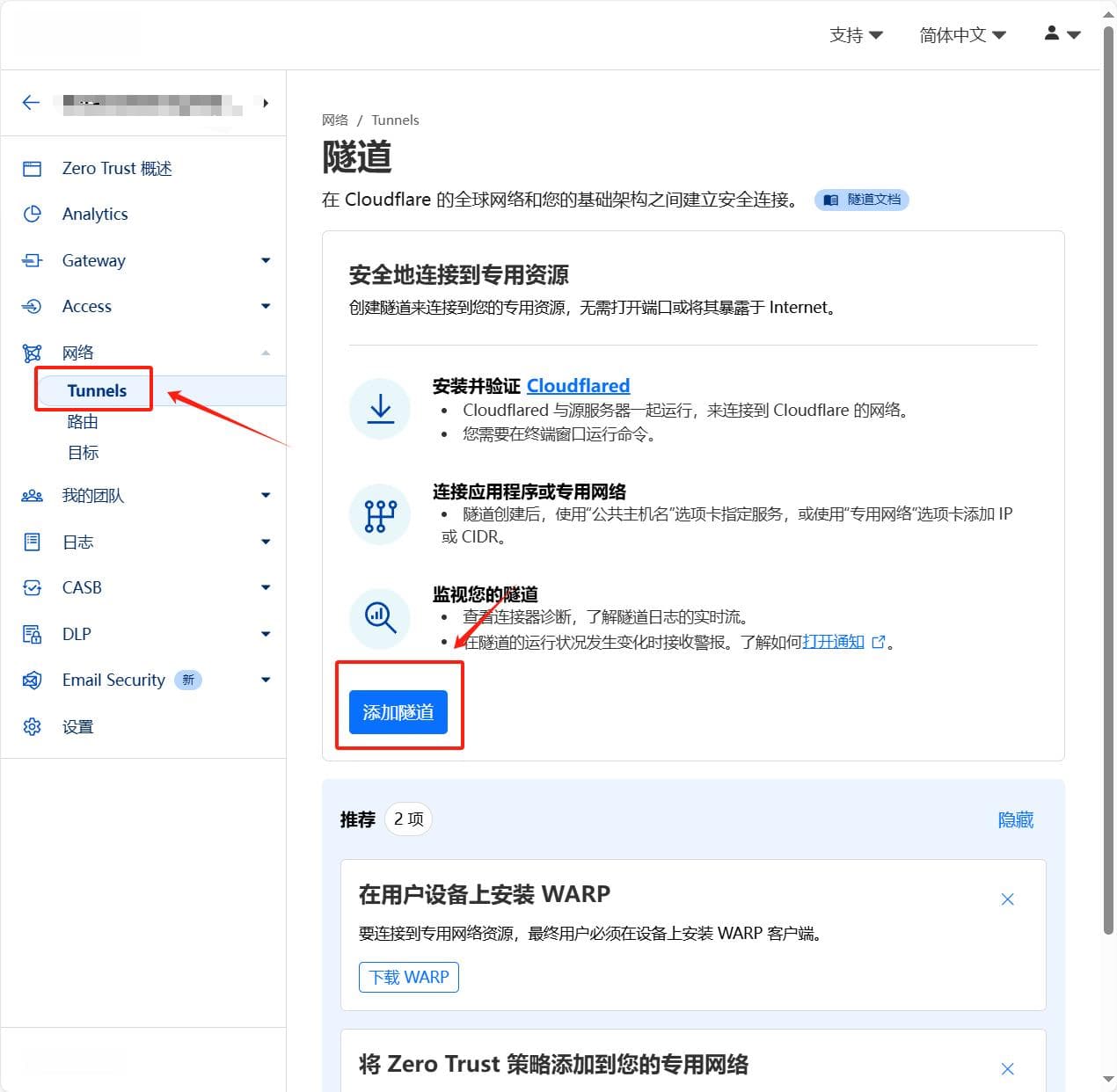1117x1092 pixels.
Task: Click the network nodes icon beside 连接应用程序
Action: click(x=380, y=514)
